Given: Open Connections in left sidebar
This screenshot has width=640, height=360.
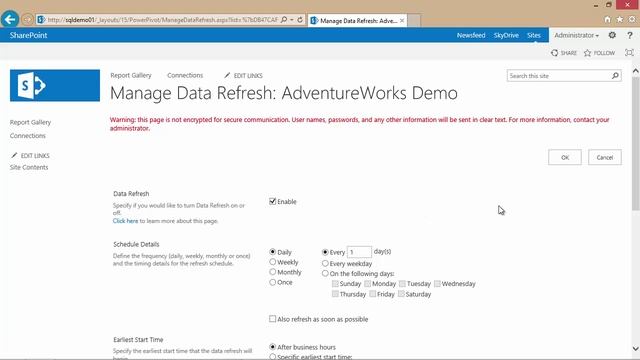Looking at the screenshot, I should coord(28,136).
